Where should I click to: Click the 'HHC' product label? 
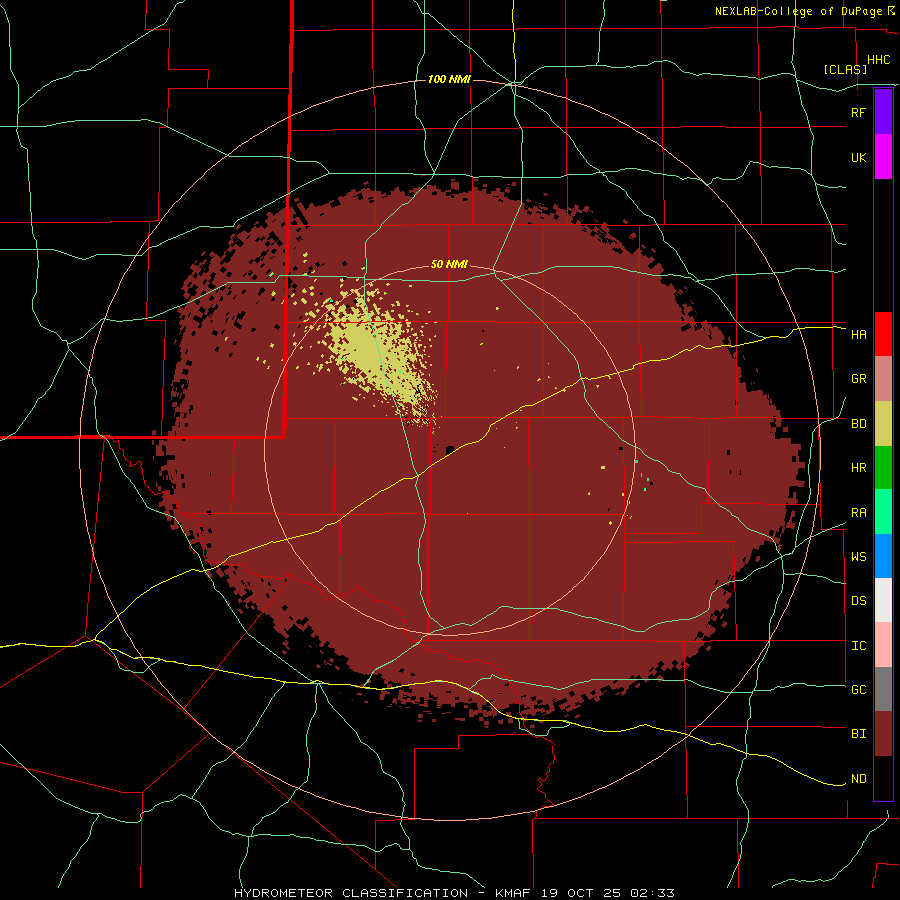tap(878, 60)
